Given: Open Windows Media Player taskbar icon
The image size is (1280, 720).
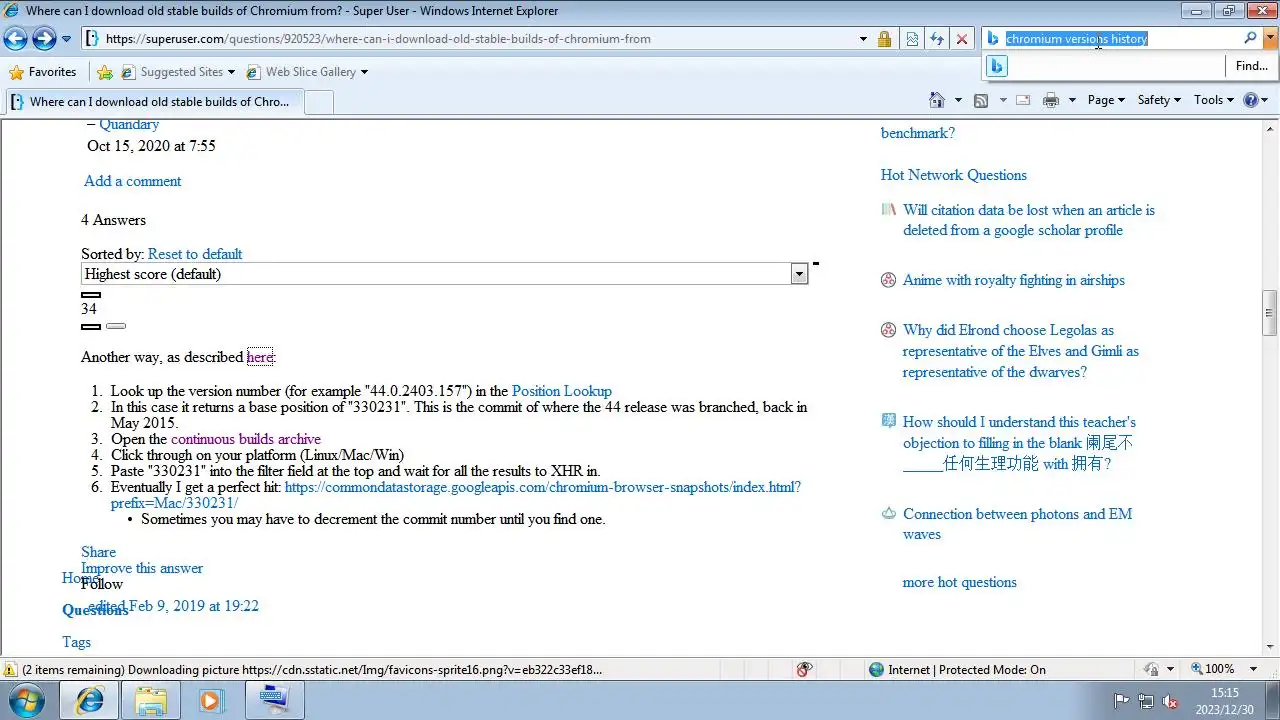Looking at the screenshot, I should click(x=211, y=700).
